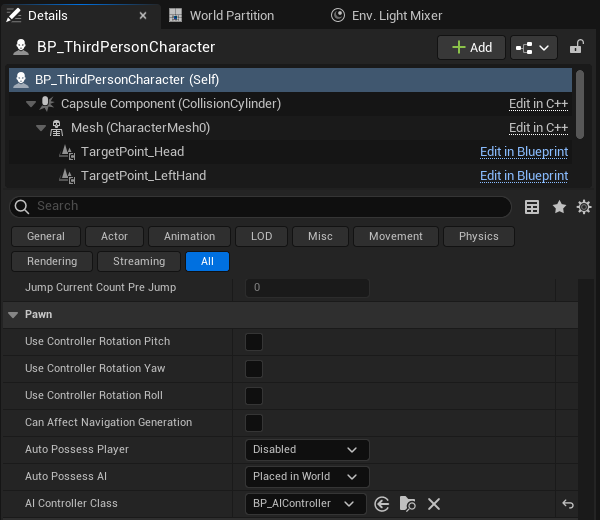Open the Blueprint/C++ edit dropdown
600x520 pixels.
(533, 48)
